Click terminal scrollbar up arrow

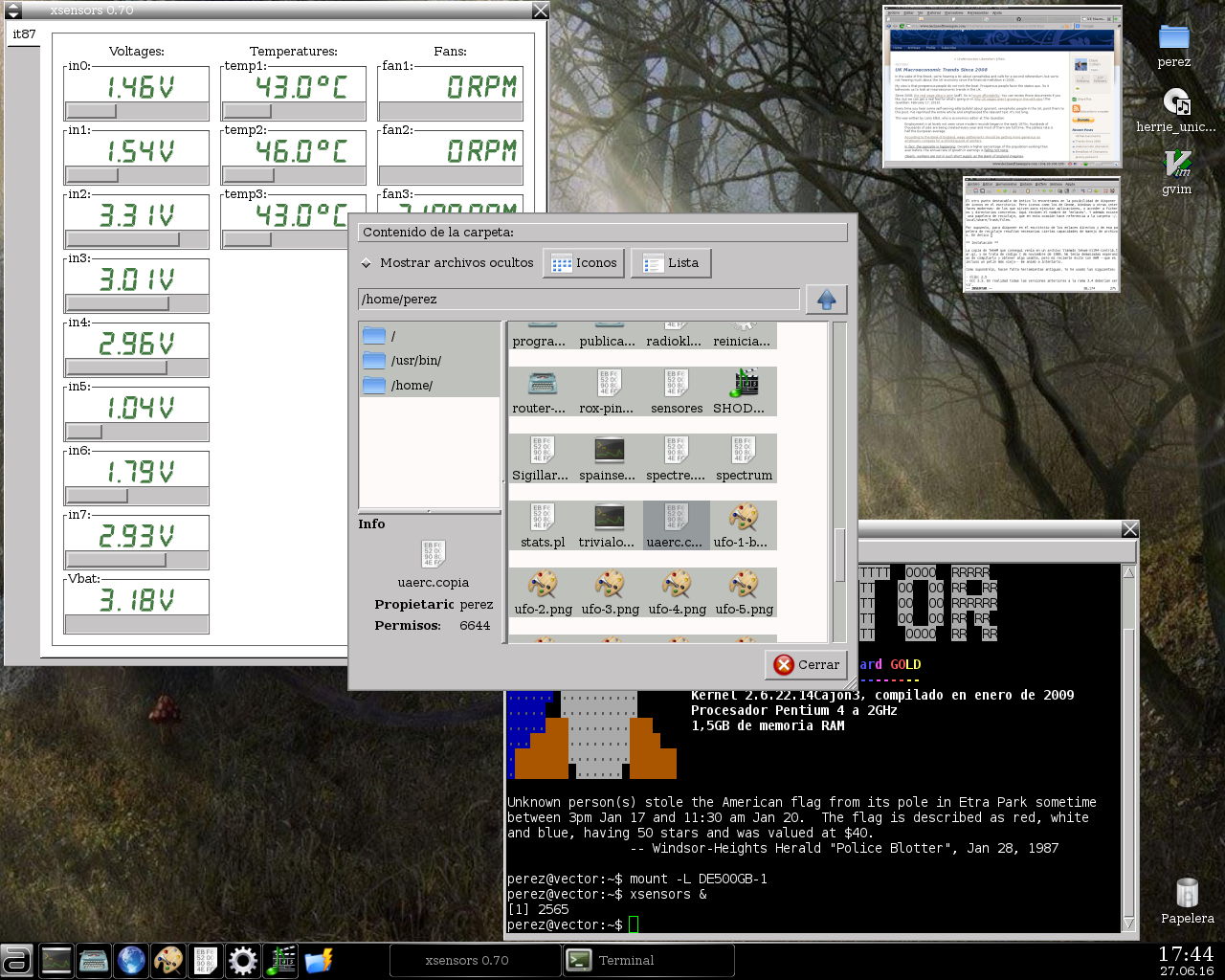1129,572
